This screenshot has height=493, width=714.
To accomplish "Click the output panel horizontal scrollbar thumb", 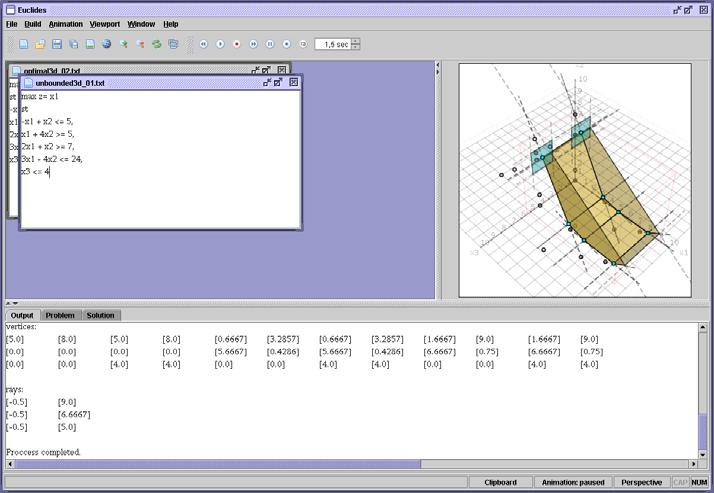I will click(218, 464).
